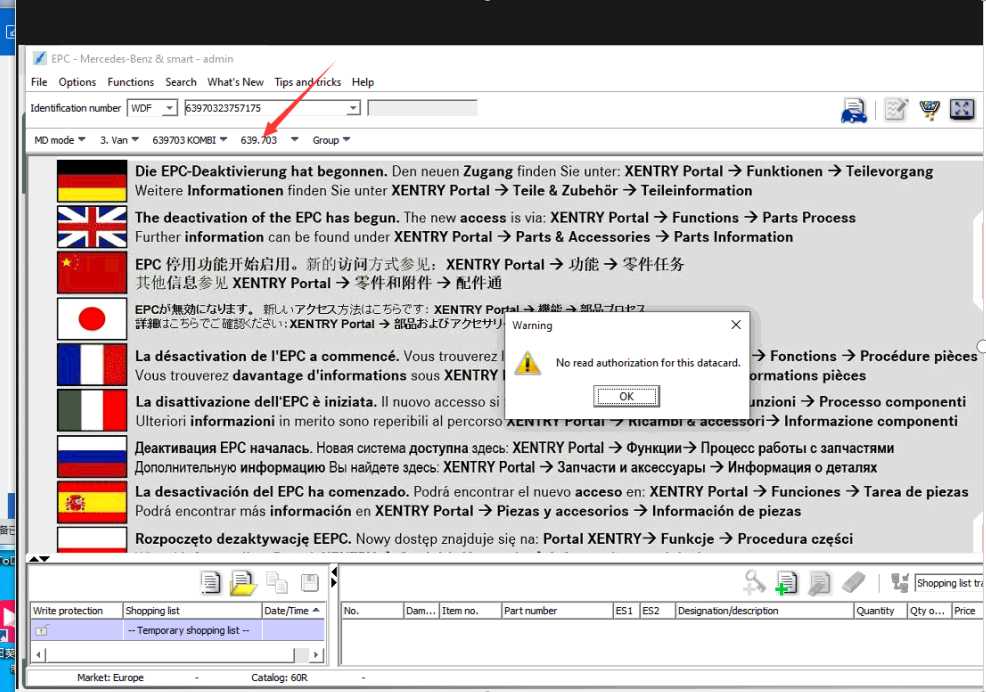Toggle write protection on temporary shopping list
Image resolution: width=986 pixels, height=692 pixels.
42,630
